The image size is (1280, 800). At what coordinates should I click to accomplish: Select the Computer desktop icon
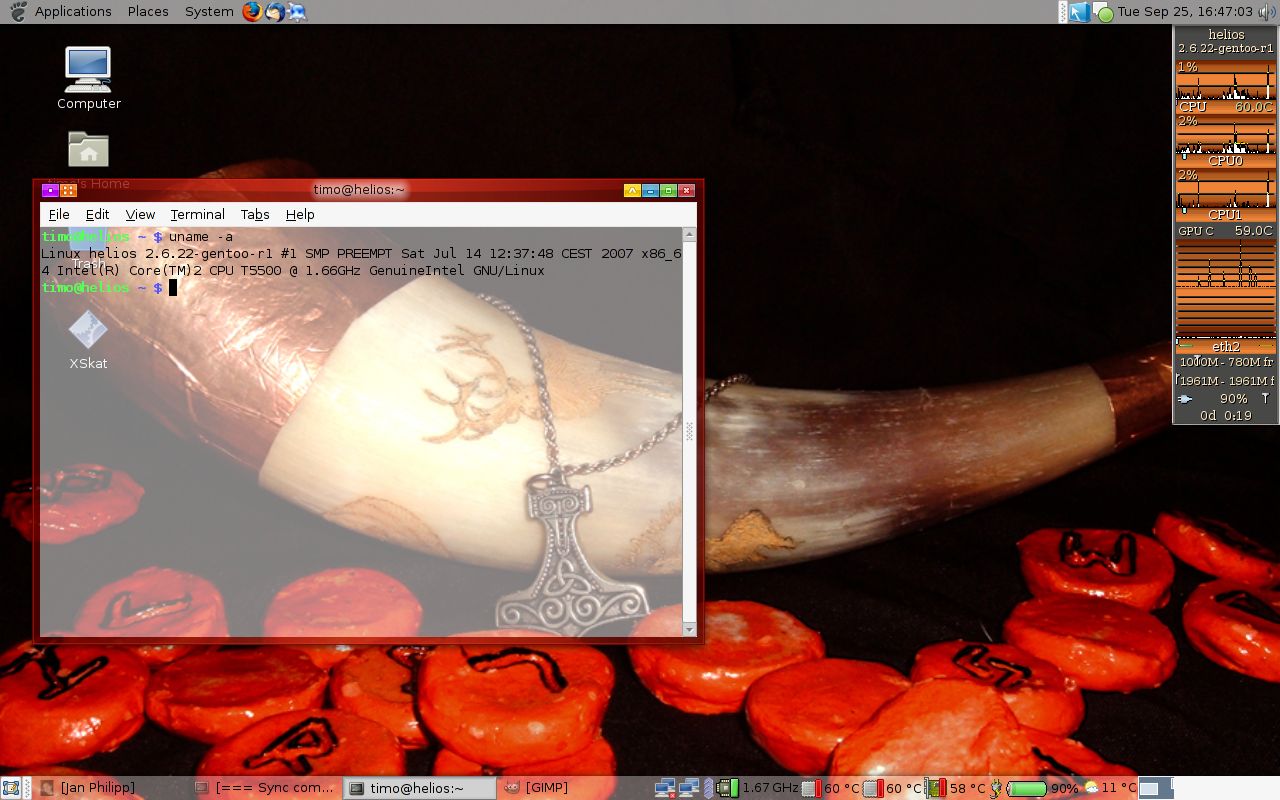[88, 78]
